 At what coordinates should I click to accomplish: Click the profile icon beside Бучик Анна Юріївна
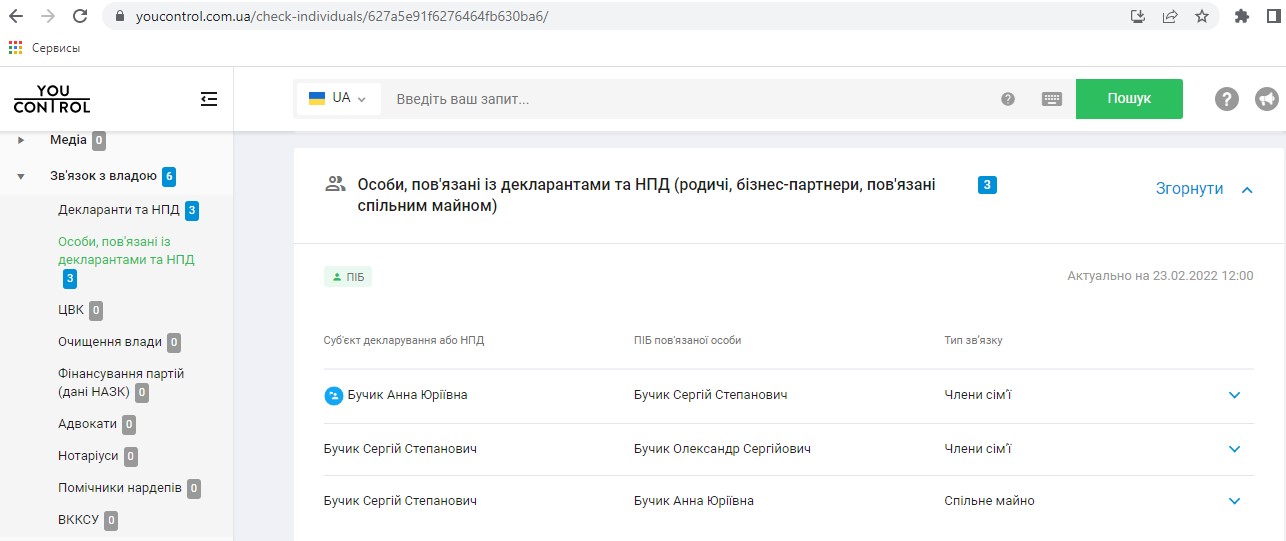(x=334, y=395)
